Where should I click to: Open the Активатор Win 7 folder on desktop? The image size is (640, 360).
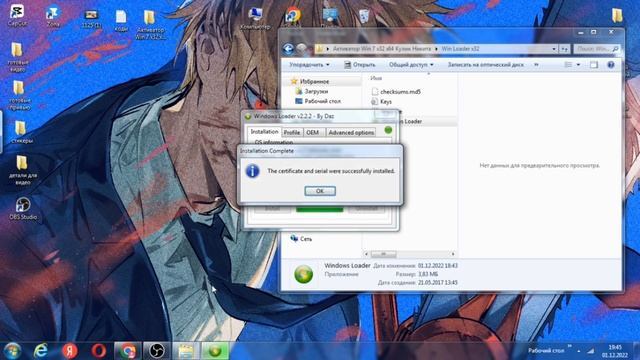(x=150, y=24)
